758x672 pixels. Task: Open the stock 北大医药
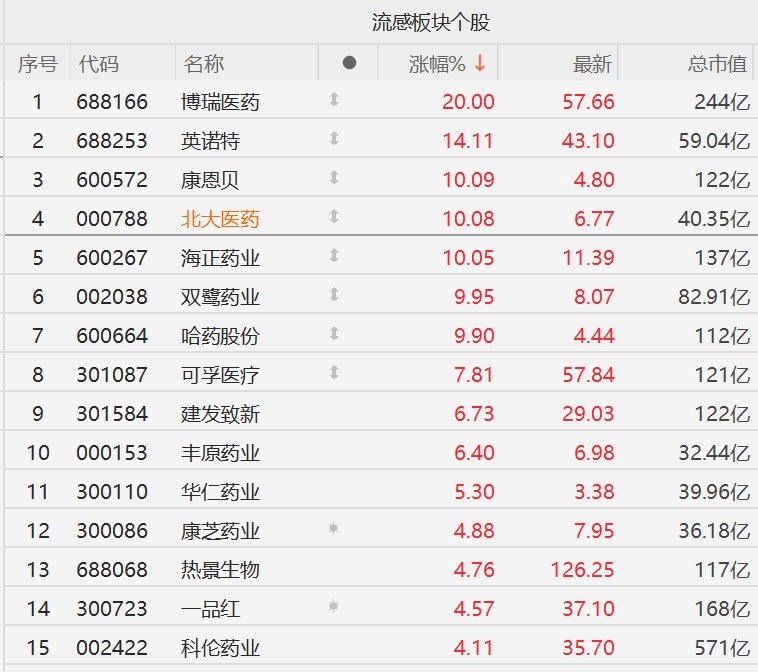pos(220,219)
